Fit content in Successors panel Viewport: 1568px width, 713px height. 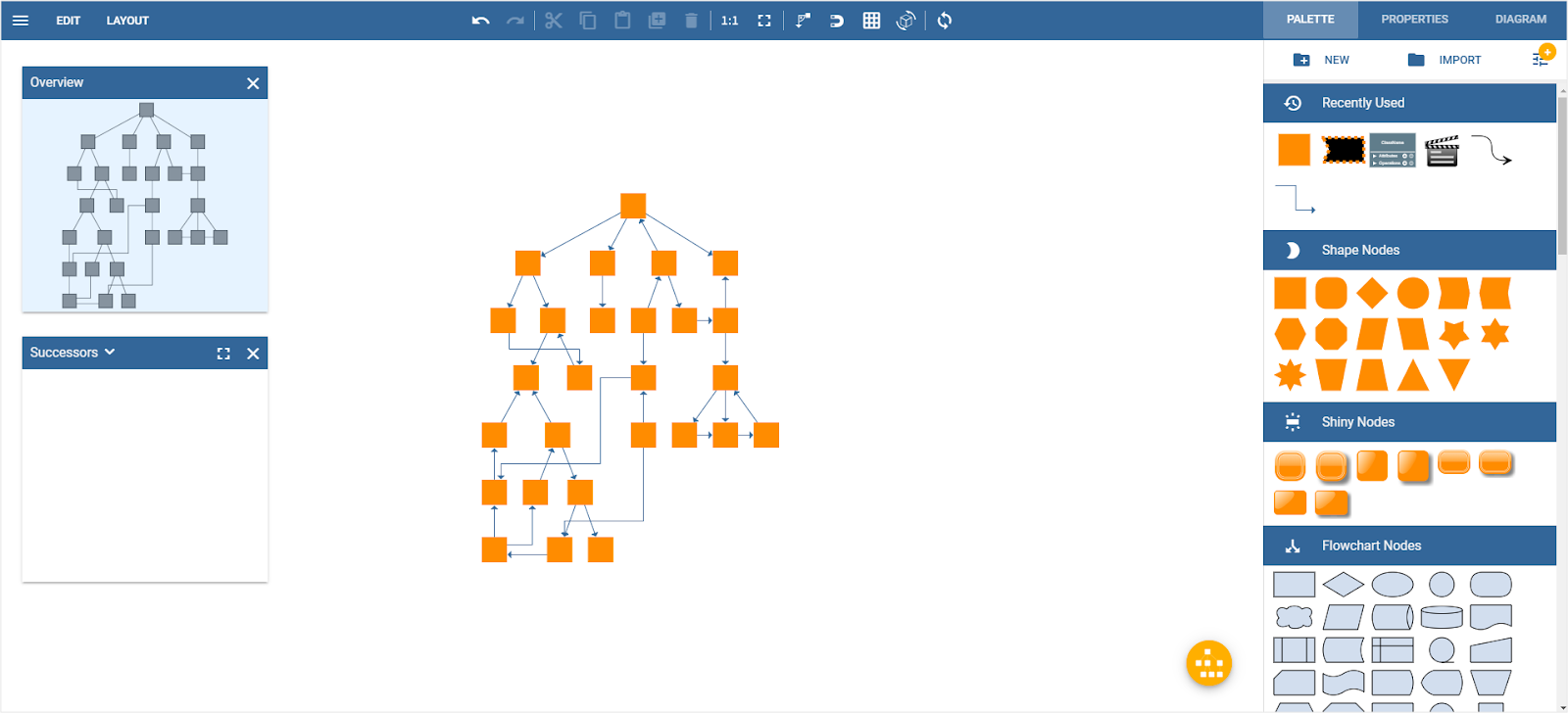coord(223,354)
